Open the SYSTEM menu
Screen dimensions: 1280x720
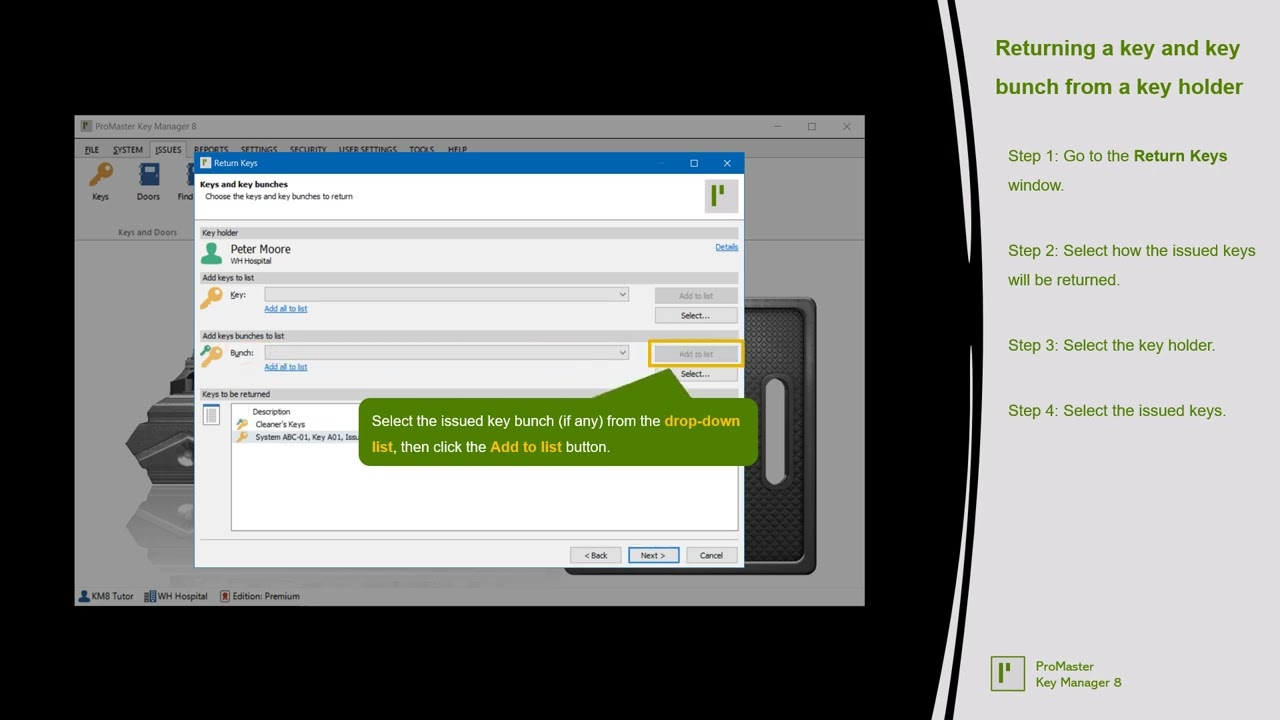128,150
